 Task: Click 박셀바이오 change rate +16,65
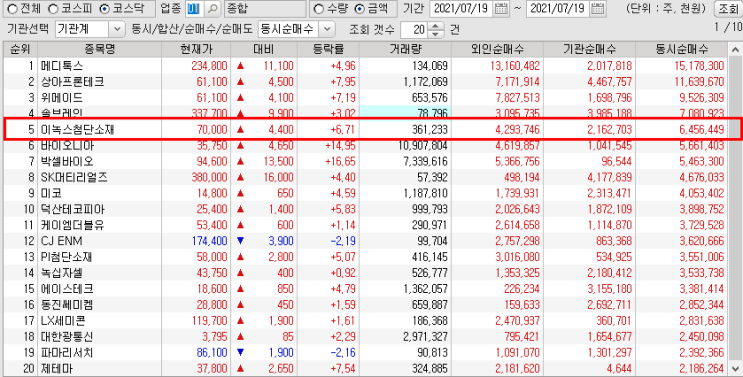pyautogui.click(x=340, y=162)
